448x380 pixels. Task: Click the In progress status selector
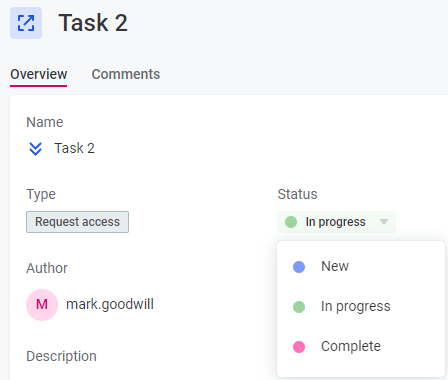click(x=336, y=222)
